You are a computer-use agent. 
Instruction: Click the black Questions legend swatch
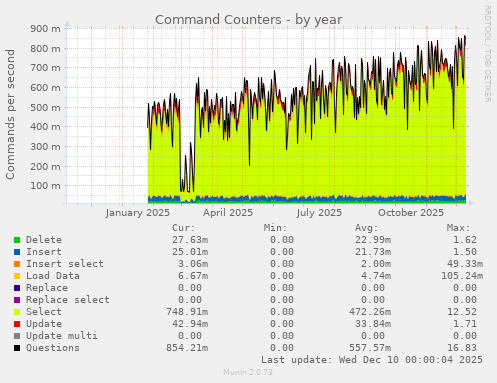[x=17, y=348]
